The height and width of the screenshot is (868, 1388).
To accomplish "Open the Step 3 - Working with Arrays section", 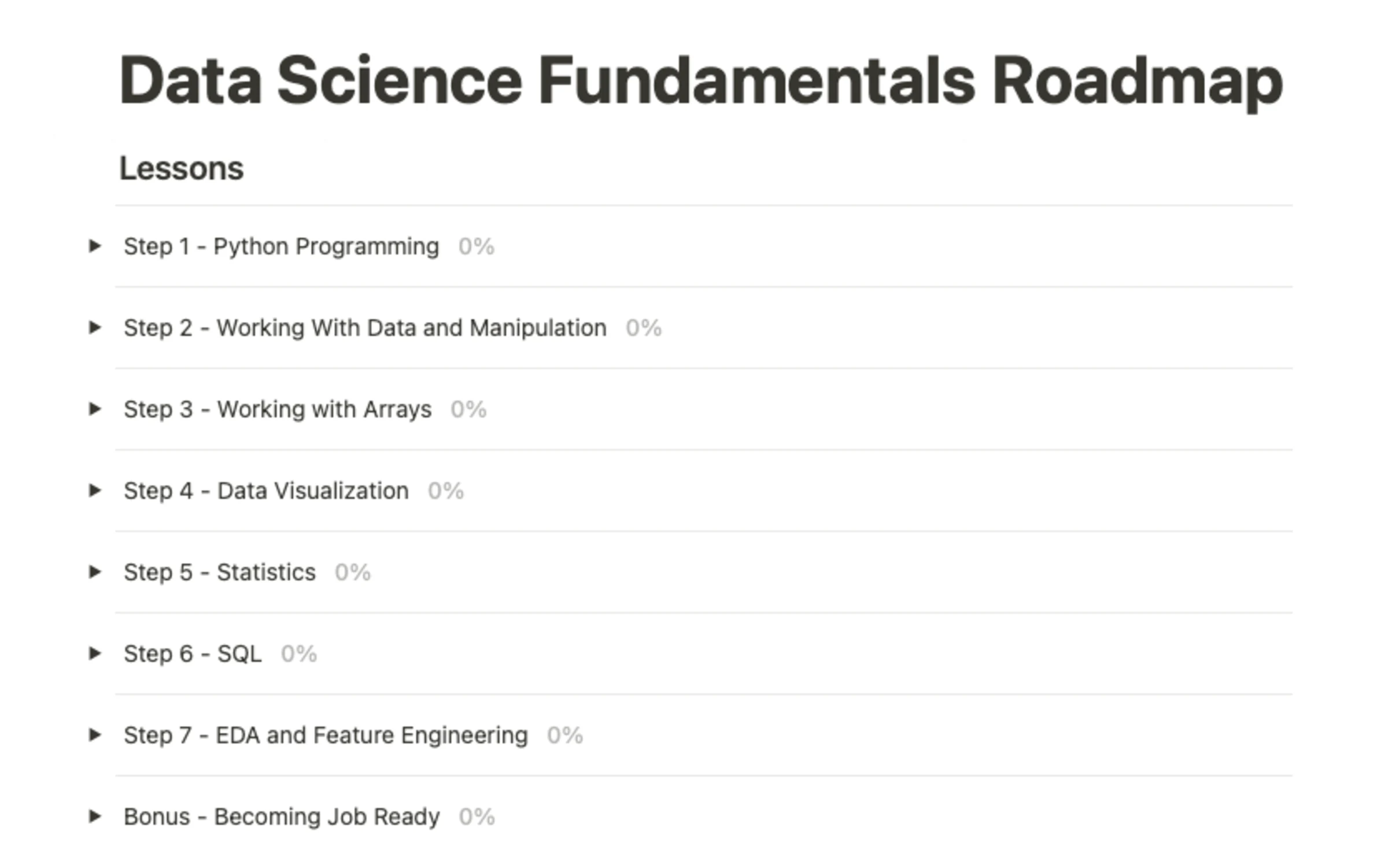I will [x=97, y=411].
